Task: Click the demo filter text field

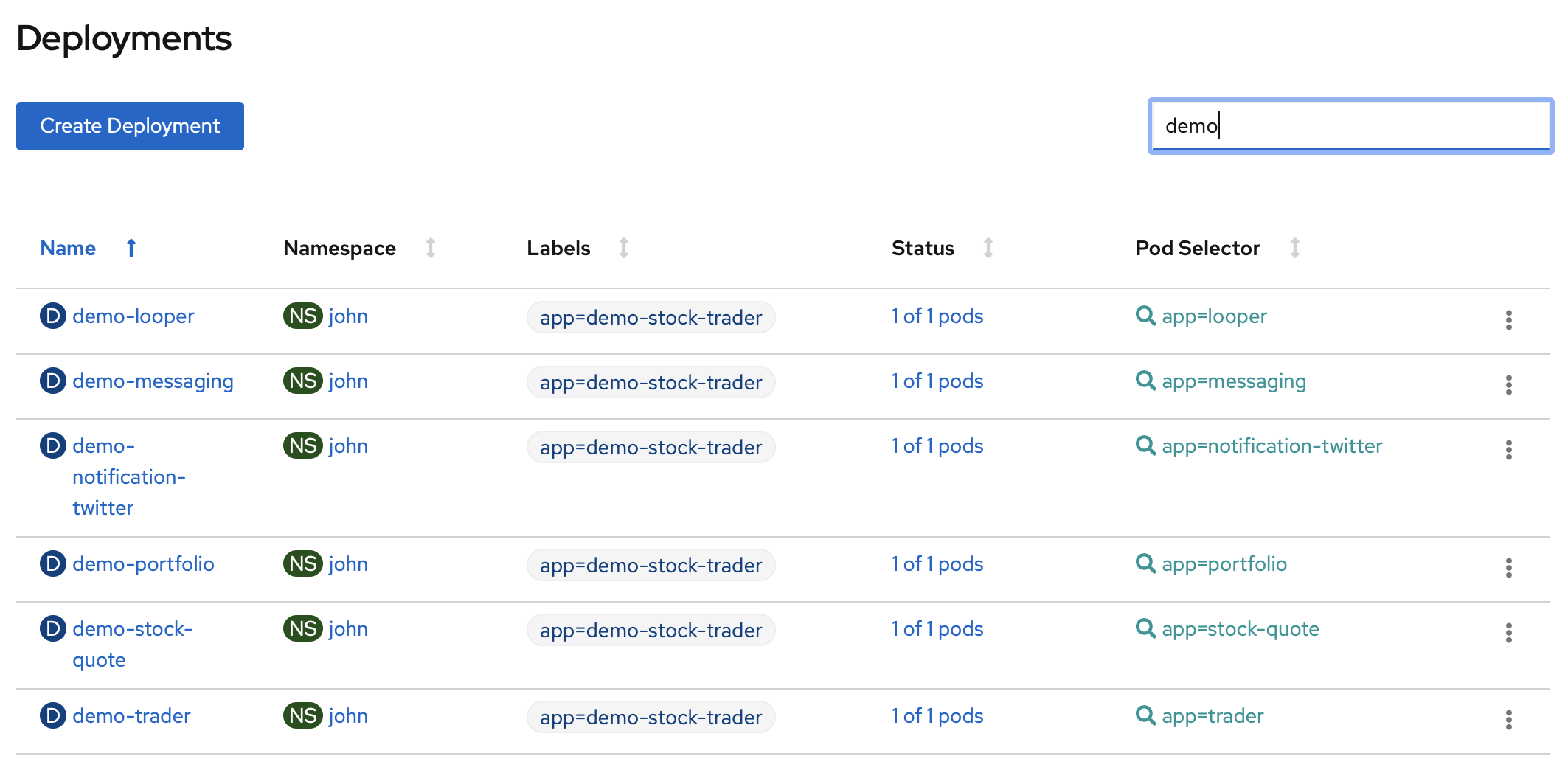Action: click(1350, 126)
